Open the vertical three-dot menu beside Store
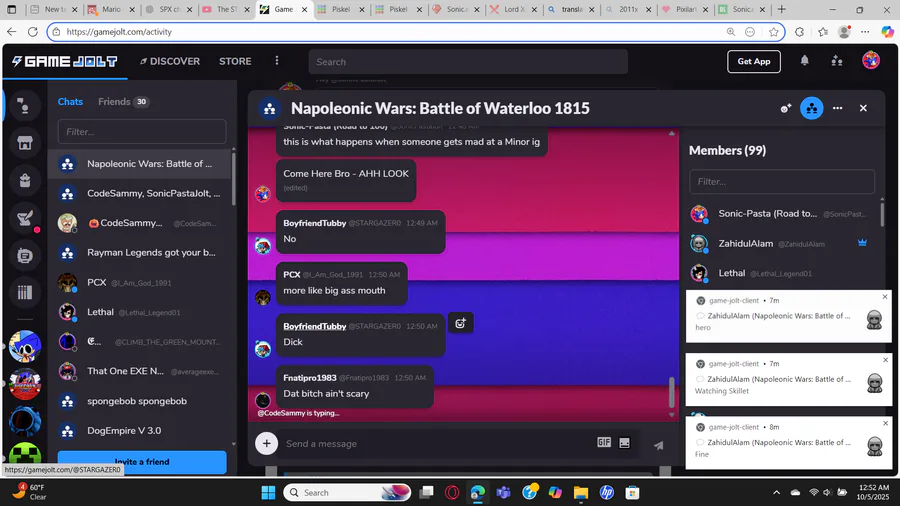This screenshot has height=506, width=900. 277,61
